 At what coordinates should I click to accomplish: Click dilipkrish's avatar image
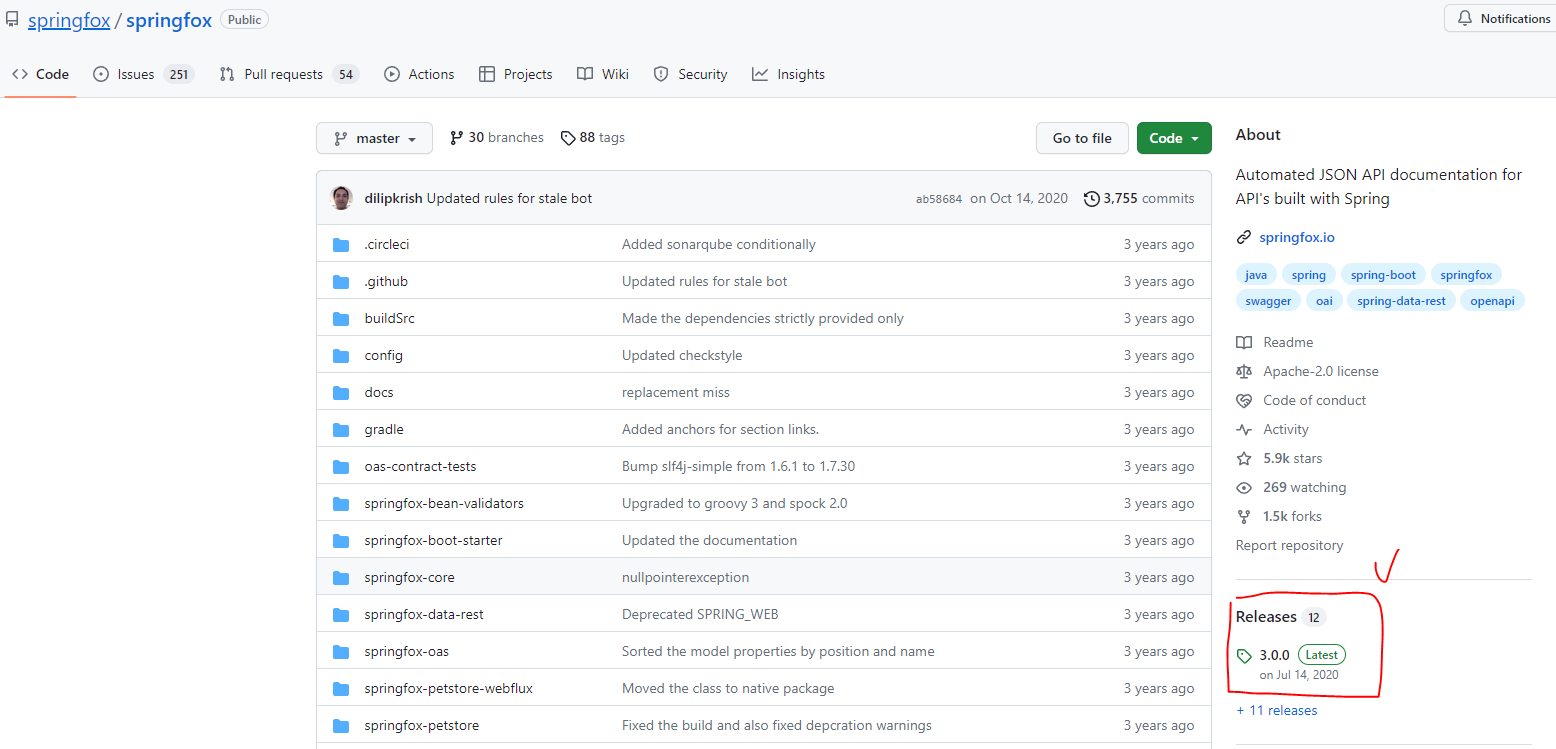click(342, 198)
